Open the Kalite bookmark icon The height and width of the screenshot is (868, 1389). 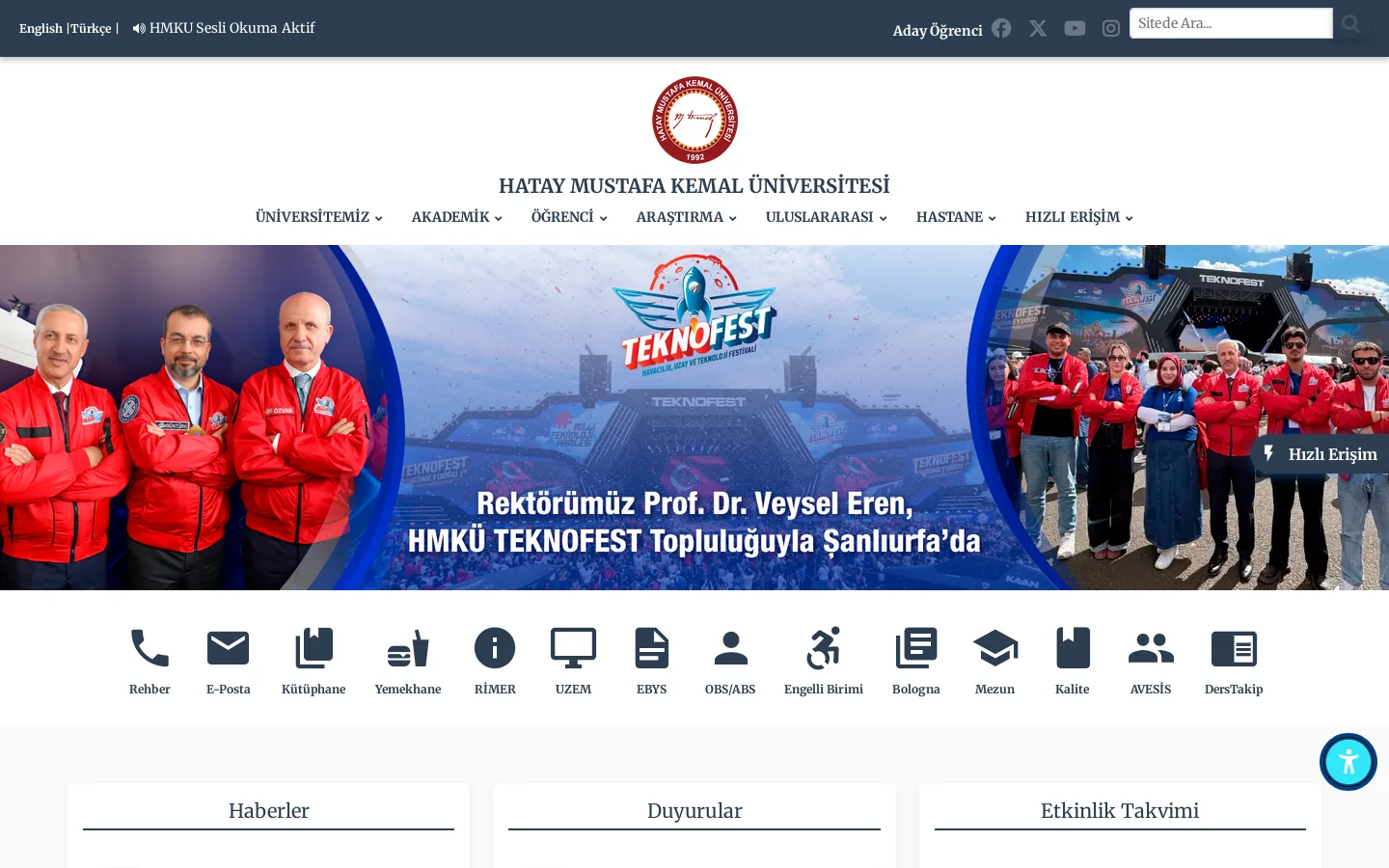click(x=1073, y=648)
